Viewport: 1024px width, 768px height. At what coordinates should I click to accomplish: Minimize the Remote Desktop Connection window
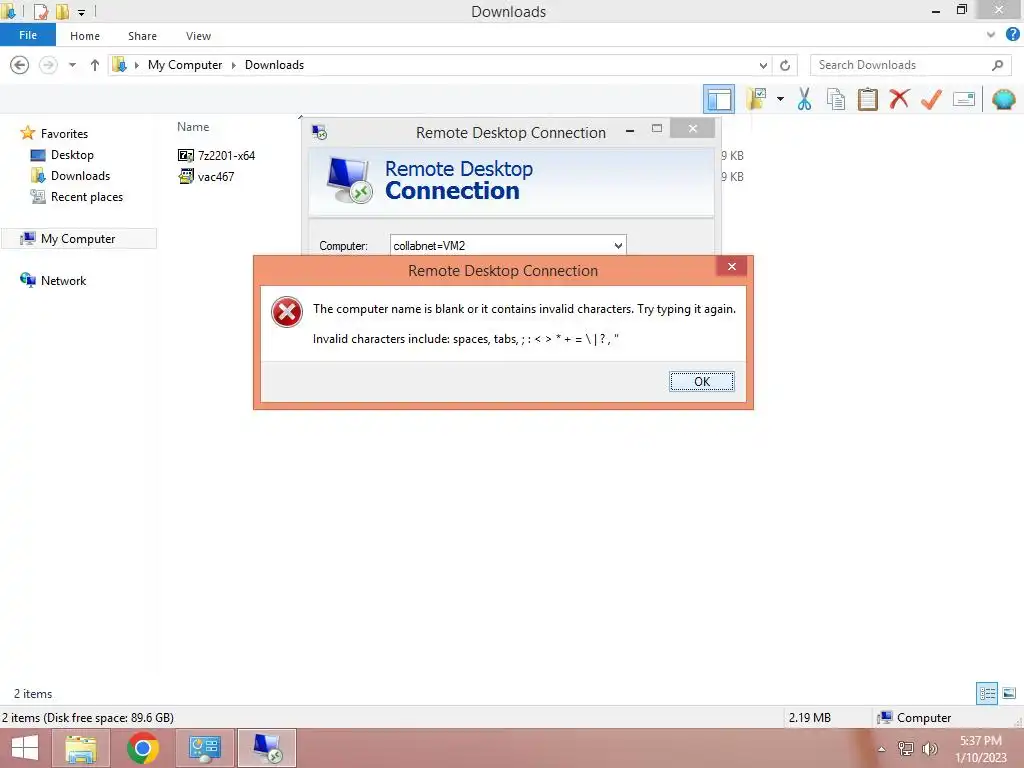630,129
